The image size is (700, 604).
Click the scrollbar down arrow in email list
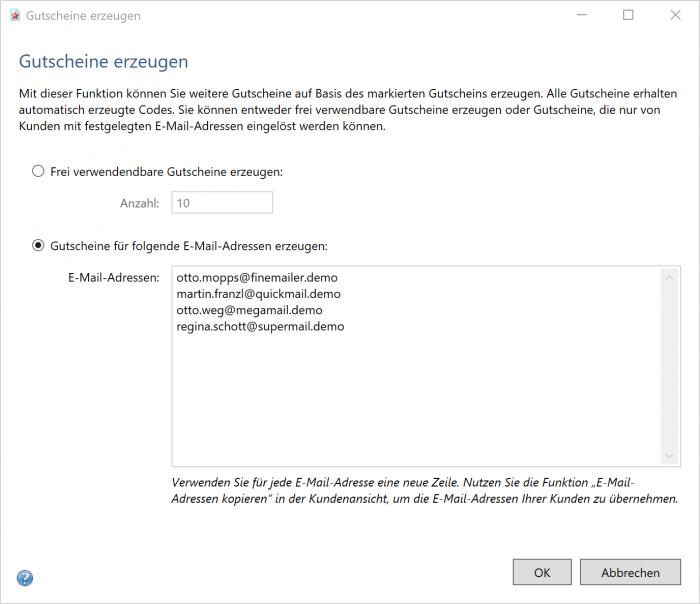click(x=671, y=455)
